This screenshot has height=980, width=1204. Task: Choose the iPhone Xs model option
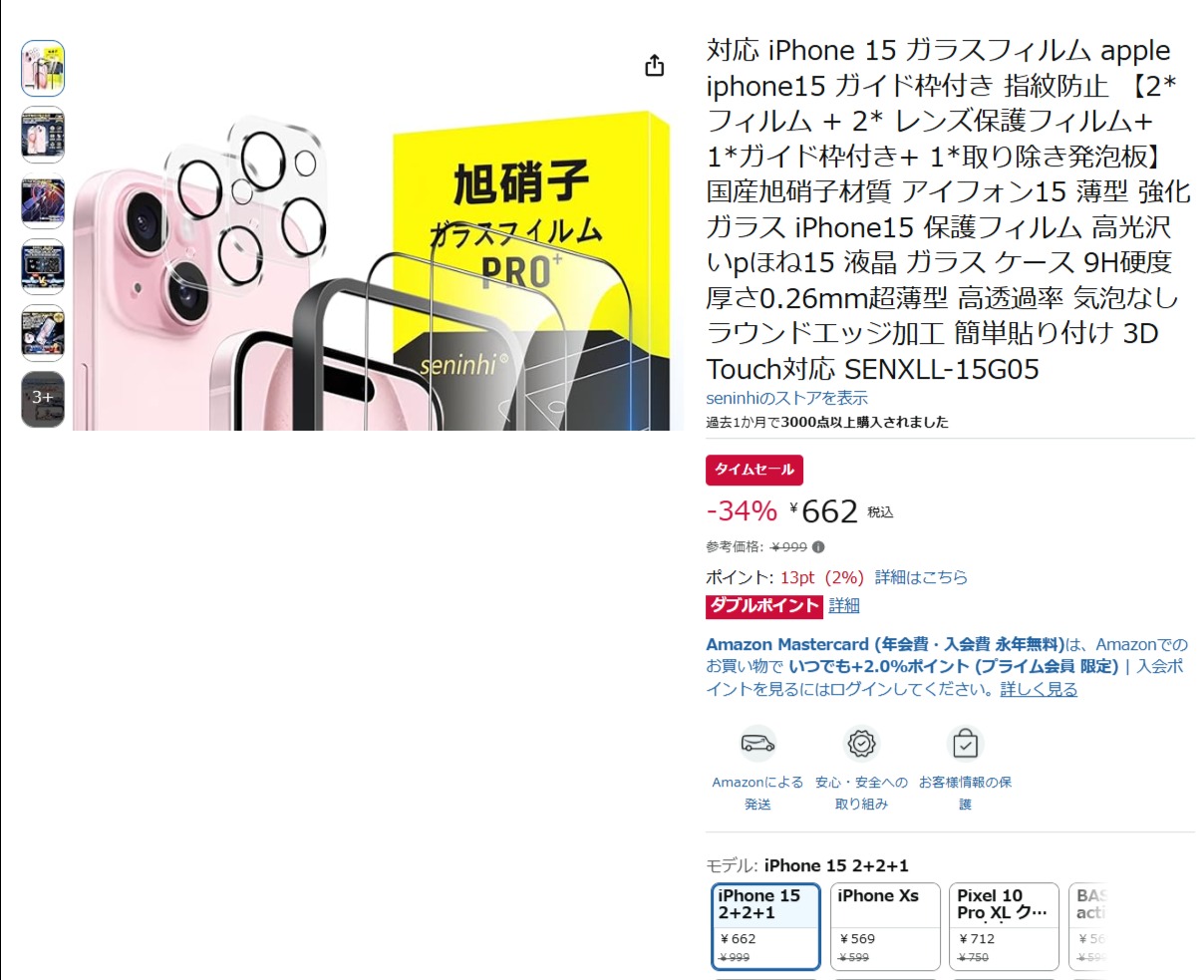point(886,926)
